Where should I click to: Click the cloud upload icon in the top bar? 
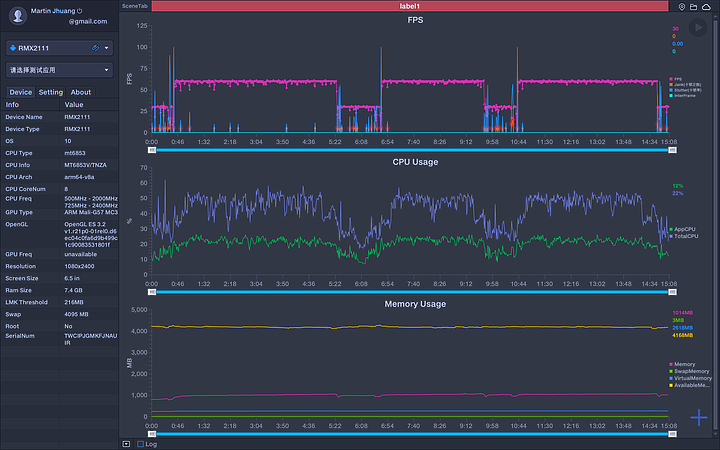coord(706,6)
